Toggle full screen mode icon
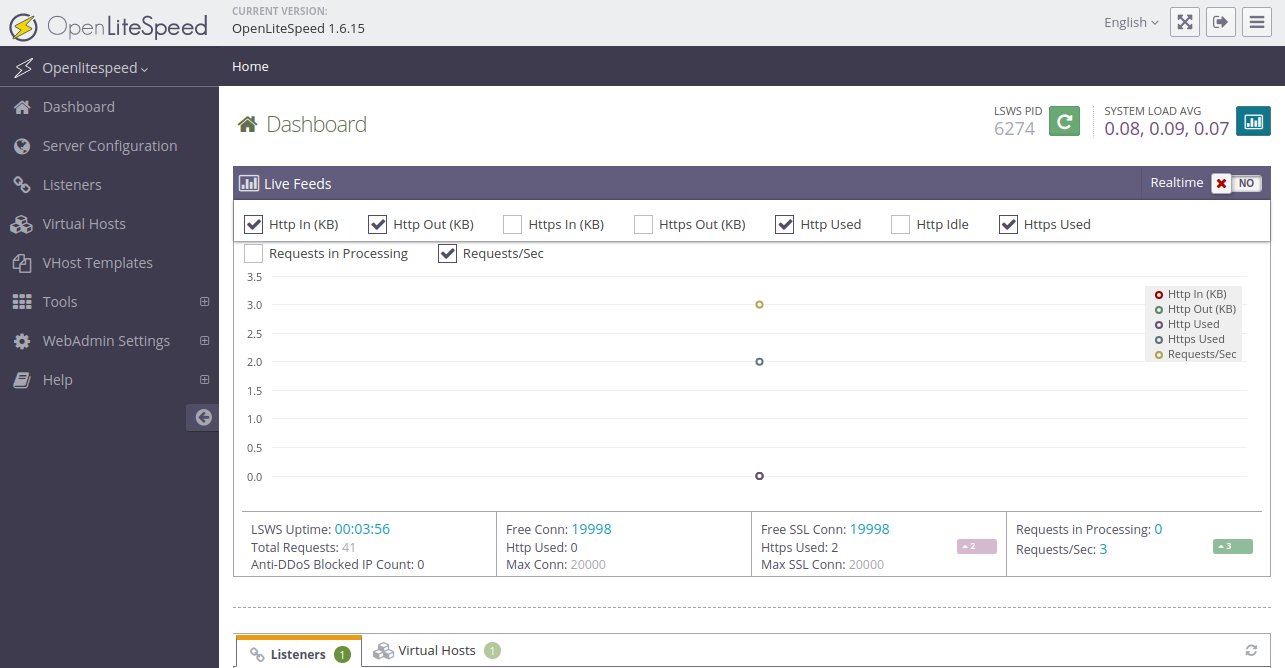The width and height of the screenshot is (1285, 668). coord(1185,22)
